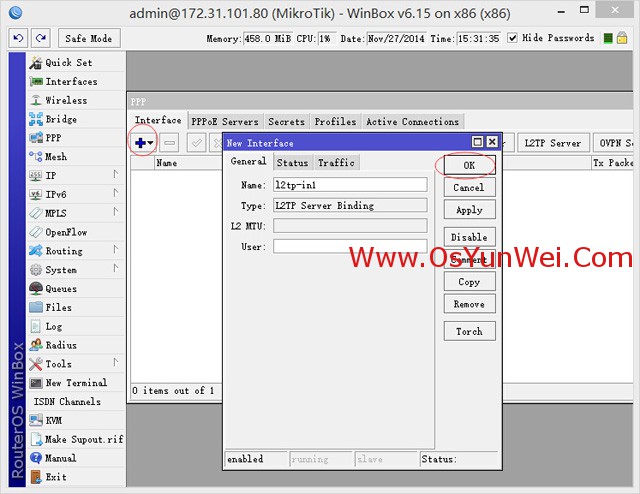Click the Tx Packet column header
The width and height of the screenshot is (640, 494).
(x=612, y=163)
